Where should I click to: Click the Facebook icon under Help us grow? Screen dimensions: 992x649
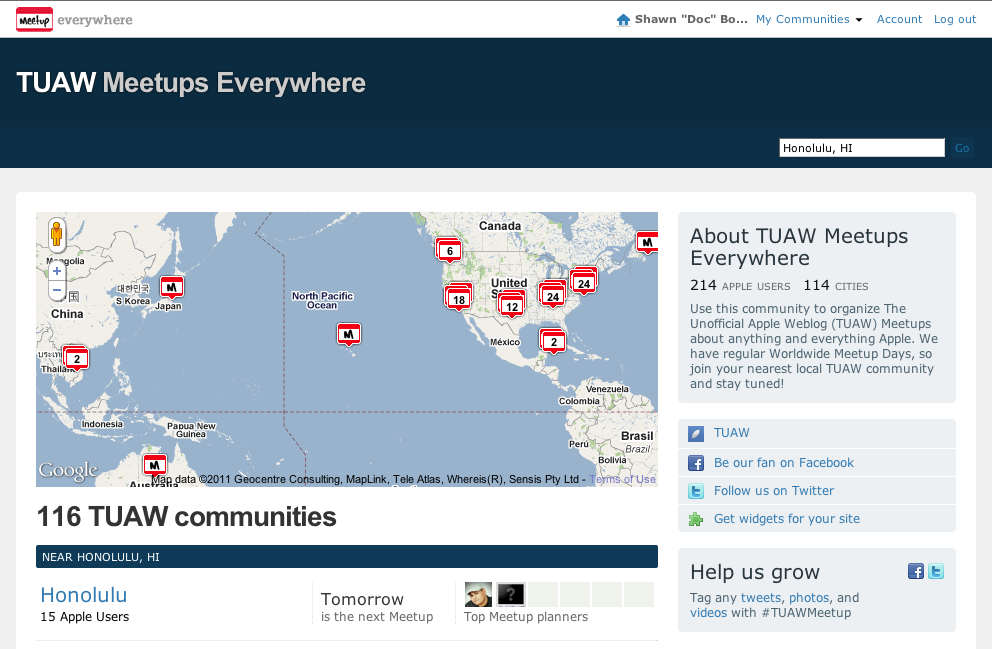(915, 571)
